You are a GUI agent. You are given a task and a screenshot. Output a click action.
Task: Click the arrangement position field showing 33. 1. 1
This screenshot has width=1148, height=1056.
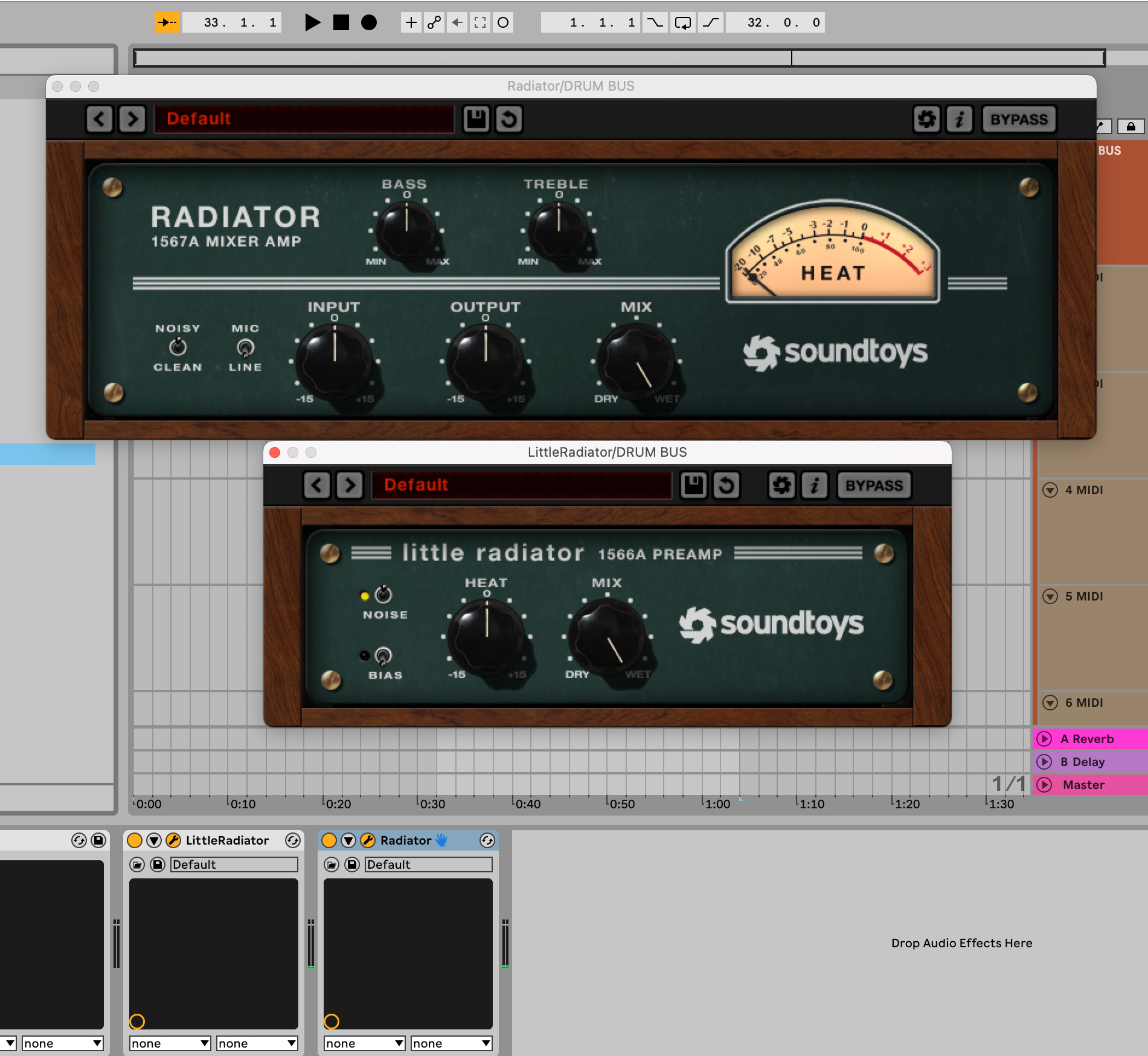[x=232, y=22]
